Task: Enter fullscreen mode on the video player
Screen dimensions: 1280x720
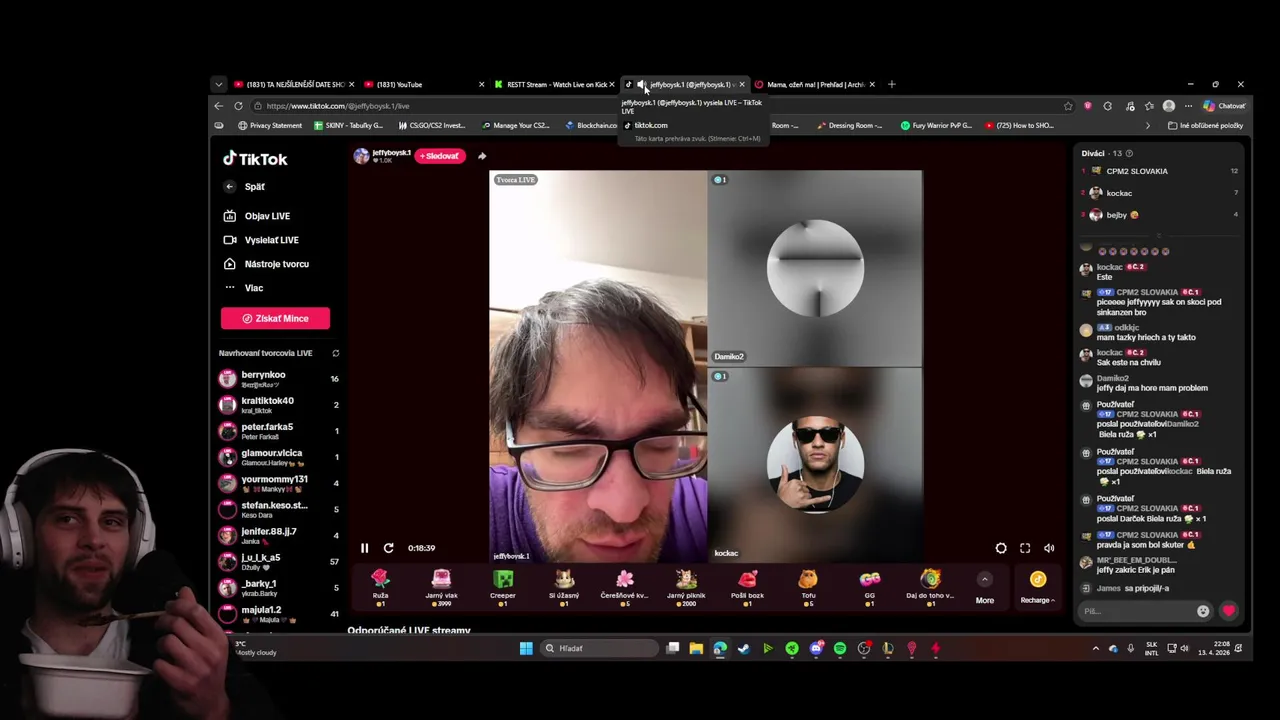Action: tap(1025, 548)
